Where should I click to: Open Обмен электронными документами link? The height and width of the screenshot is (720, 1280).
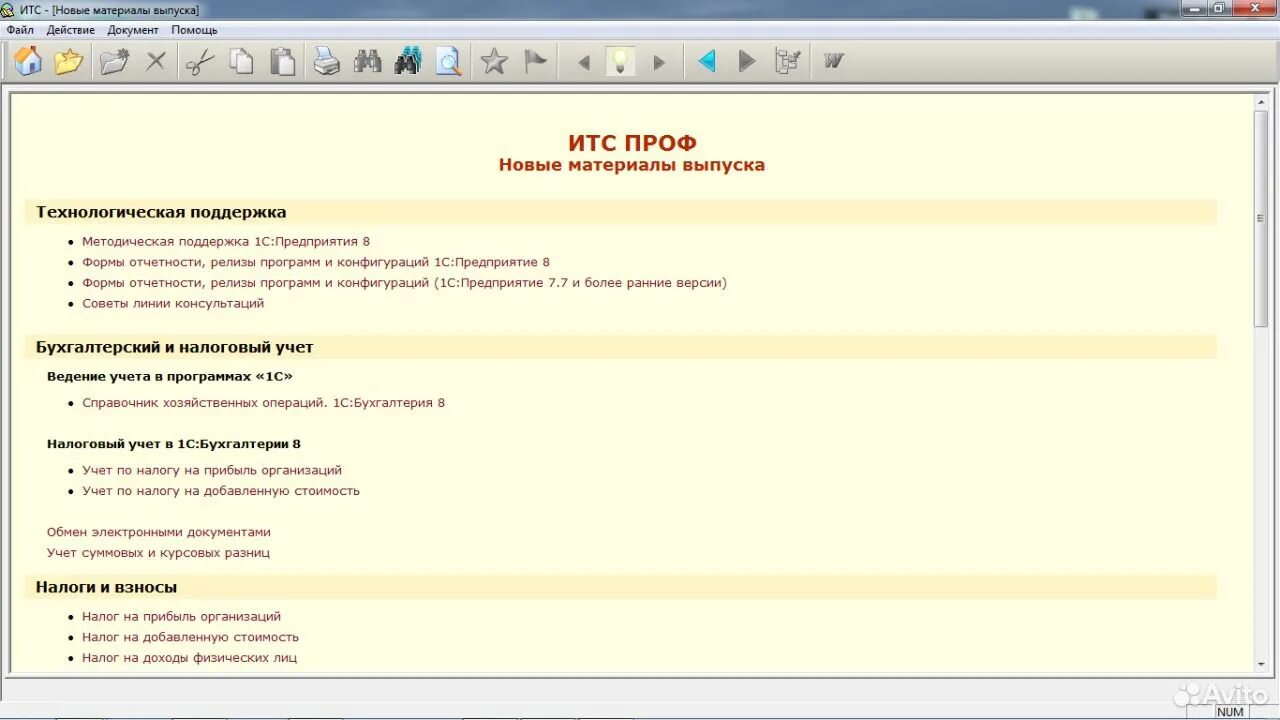159,532
